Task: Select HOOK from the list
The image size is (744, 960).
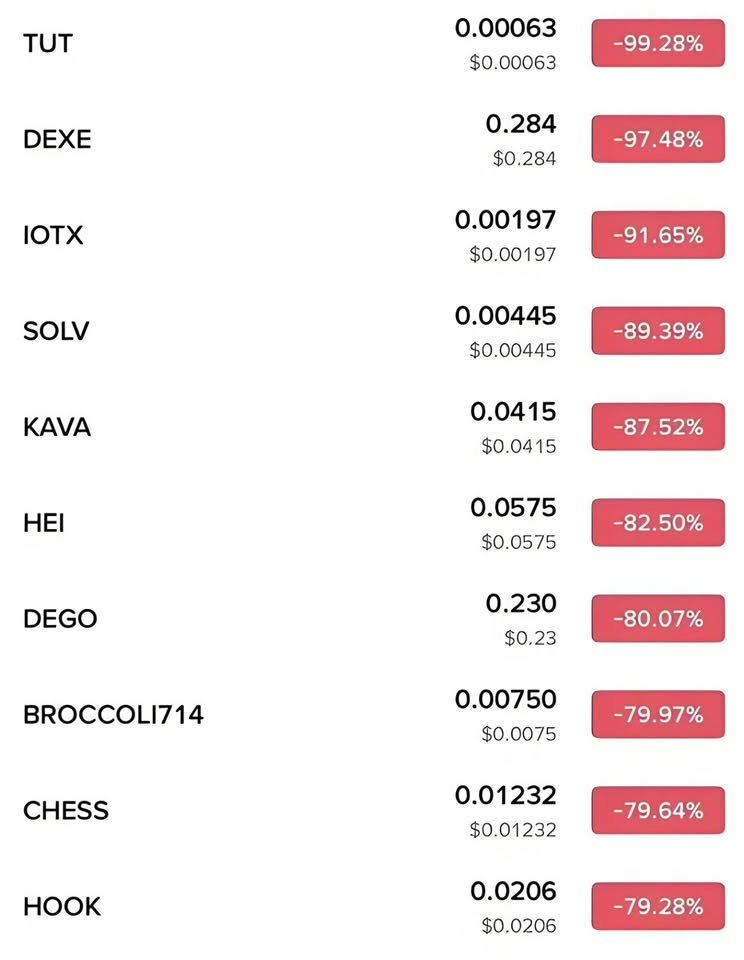Action: [x=372, y=906]
